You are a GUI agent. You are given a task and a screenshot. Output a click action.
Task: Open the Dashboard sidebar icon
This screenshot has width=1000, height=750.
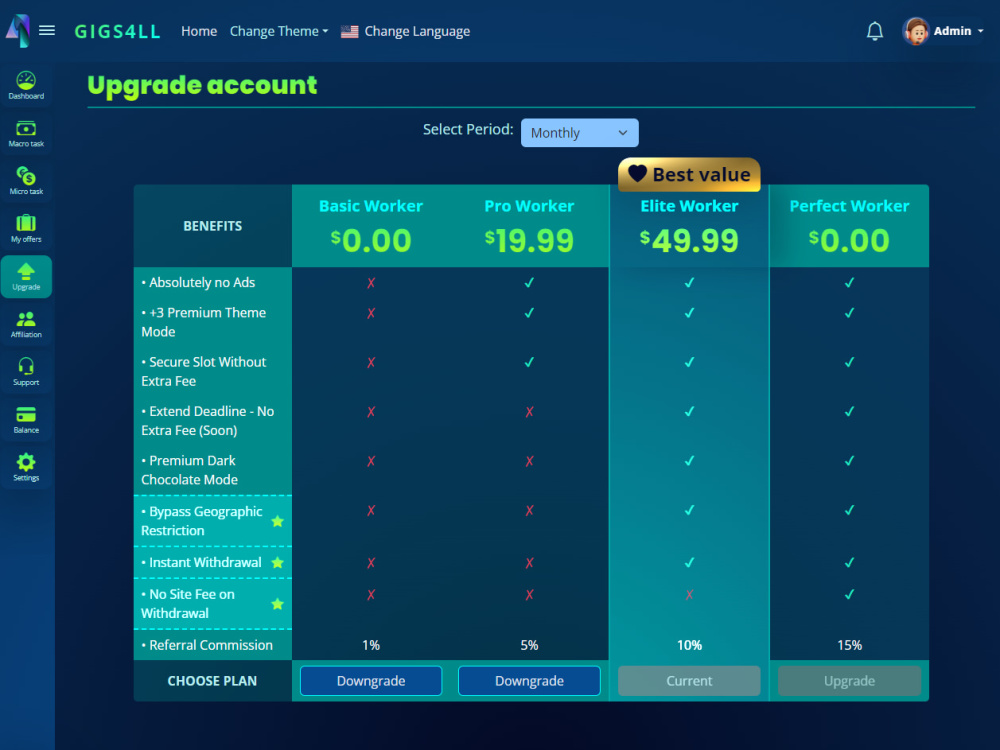(x=26, y=85)
